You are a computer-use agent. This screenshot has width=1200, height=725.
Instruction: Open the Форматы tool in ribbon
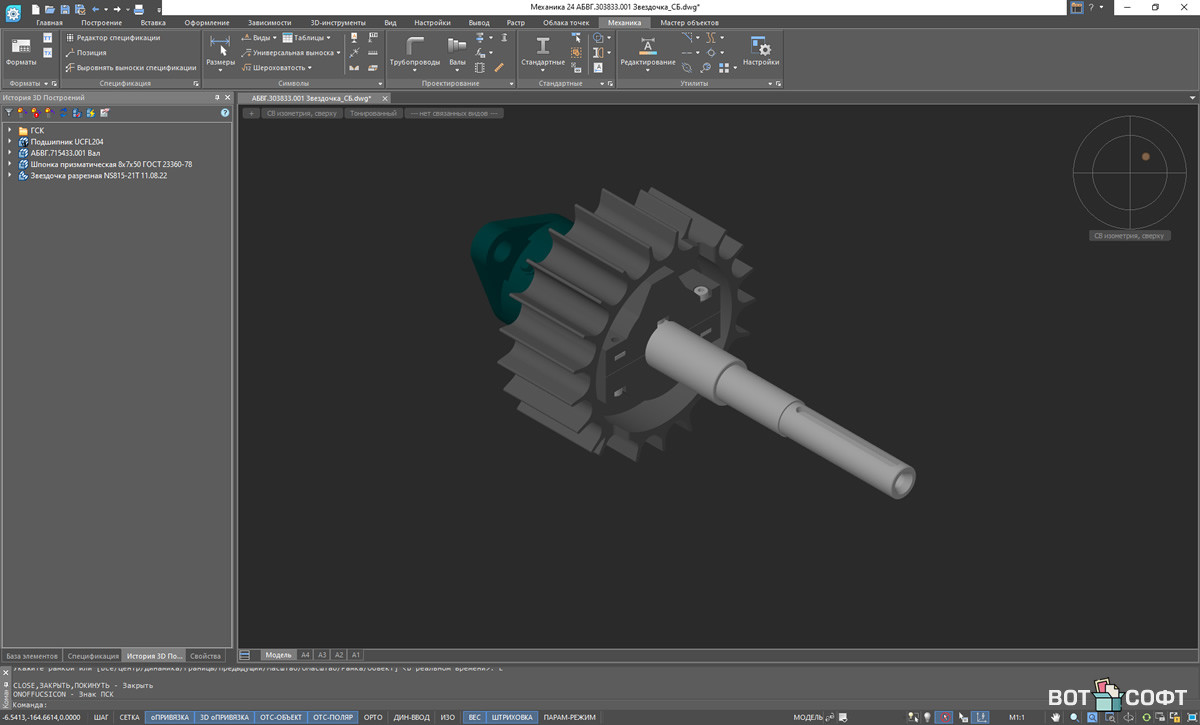pos(20,49)
